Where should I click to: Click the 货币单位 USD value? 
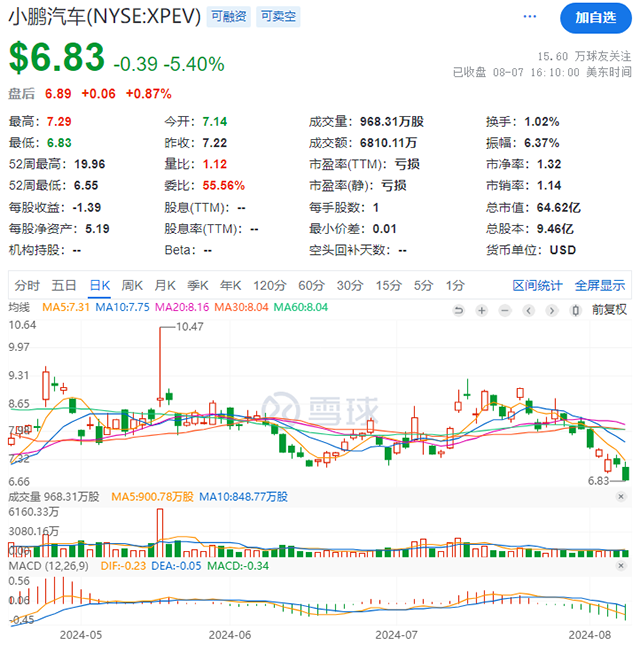pos(563,250)
